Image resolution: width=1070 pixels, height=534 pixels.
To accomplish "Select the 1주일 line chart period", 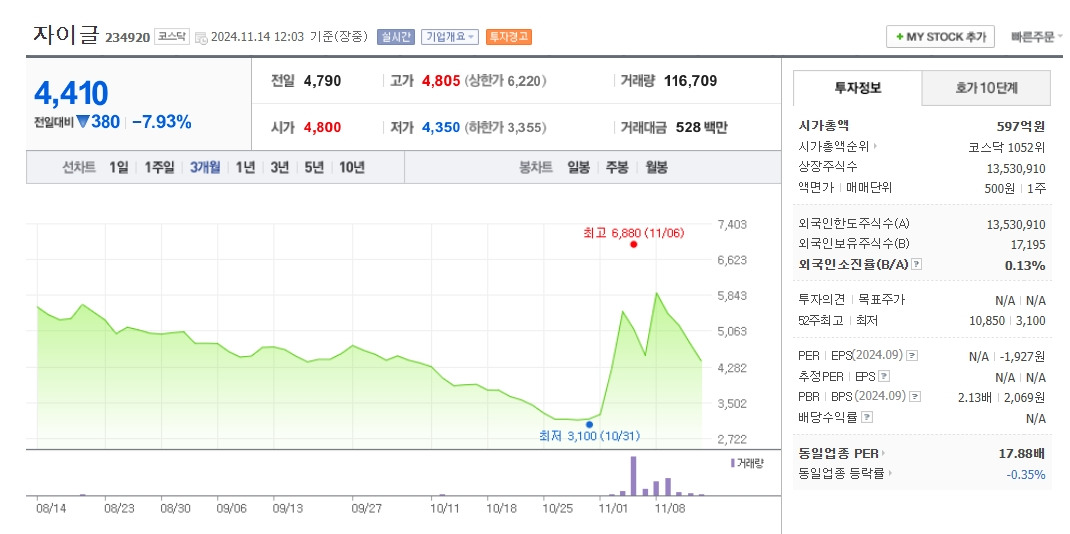I will (x=159, y=168).
